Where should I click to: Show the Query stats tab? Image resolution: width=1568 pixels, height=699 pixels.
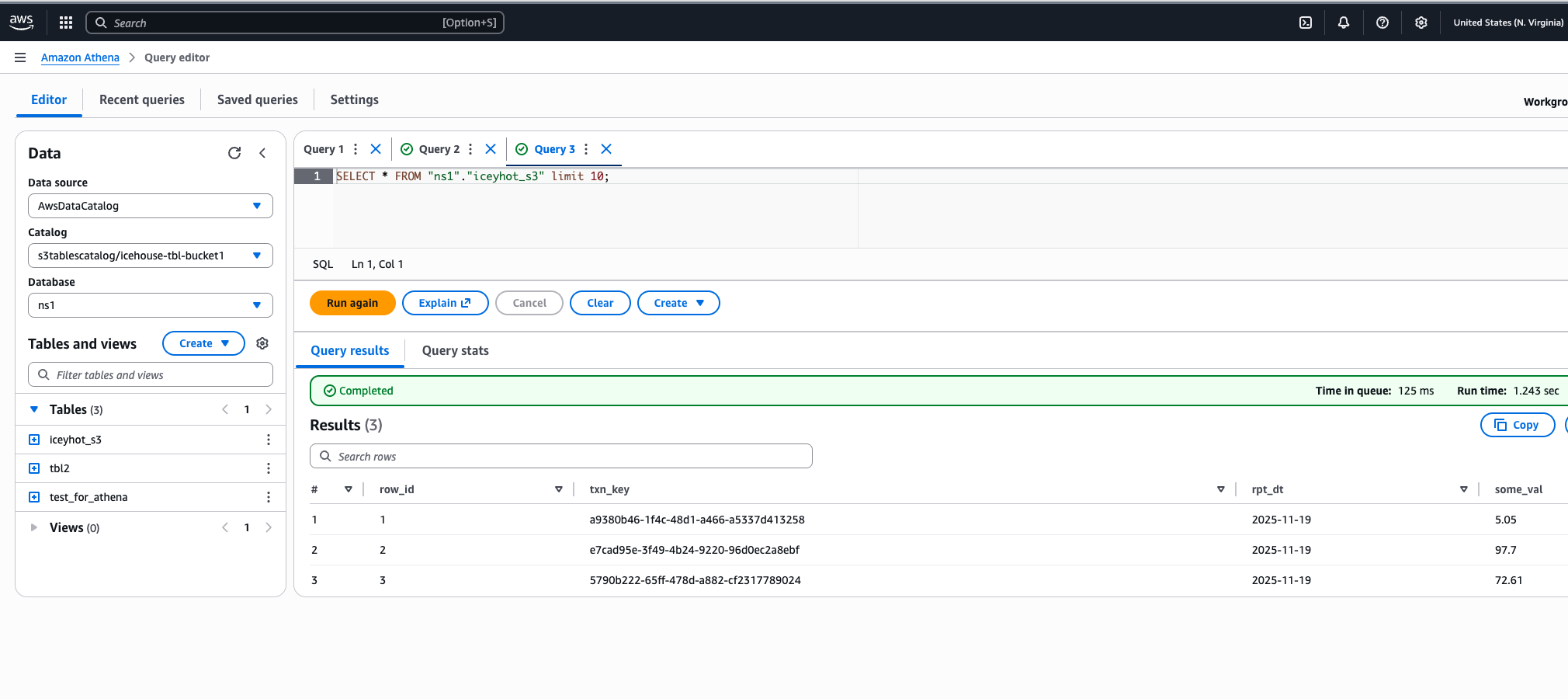(x=456, y=350)
